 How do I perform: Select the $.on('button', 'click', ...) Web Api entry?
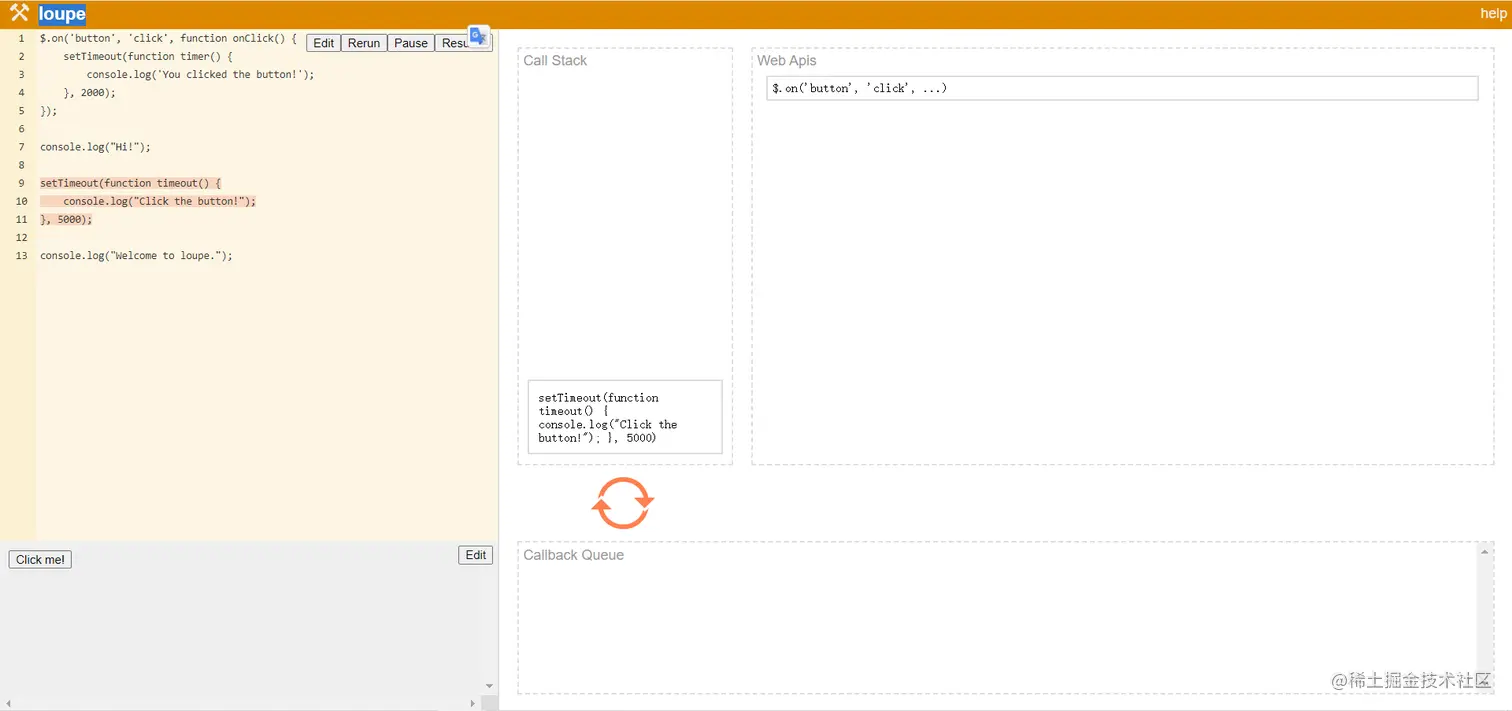point(1122,88)
